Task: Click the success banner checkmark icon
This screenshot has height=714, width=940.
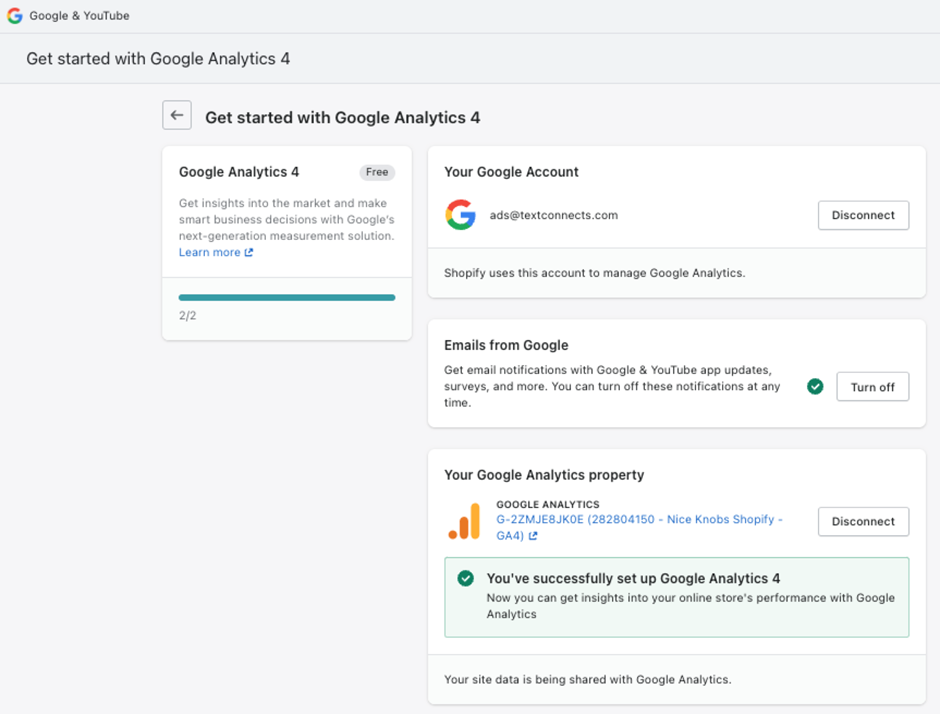Action: click(465, 578)
